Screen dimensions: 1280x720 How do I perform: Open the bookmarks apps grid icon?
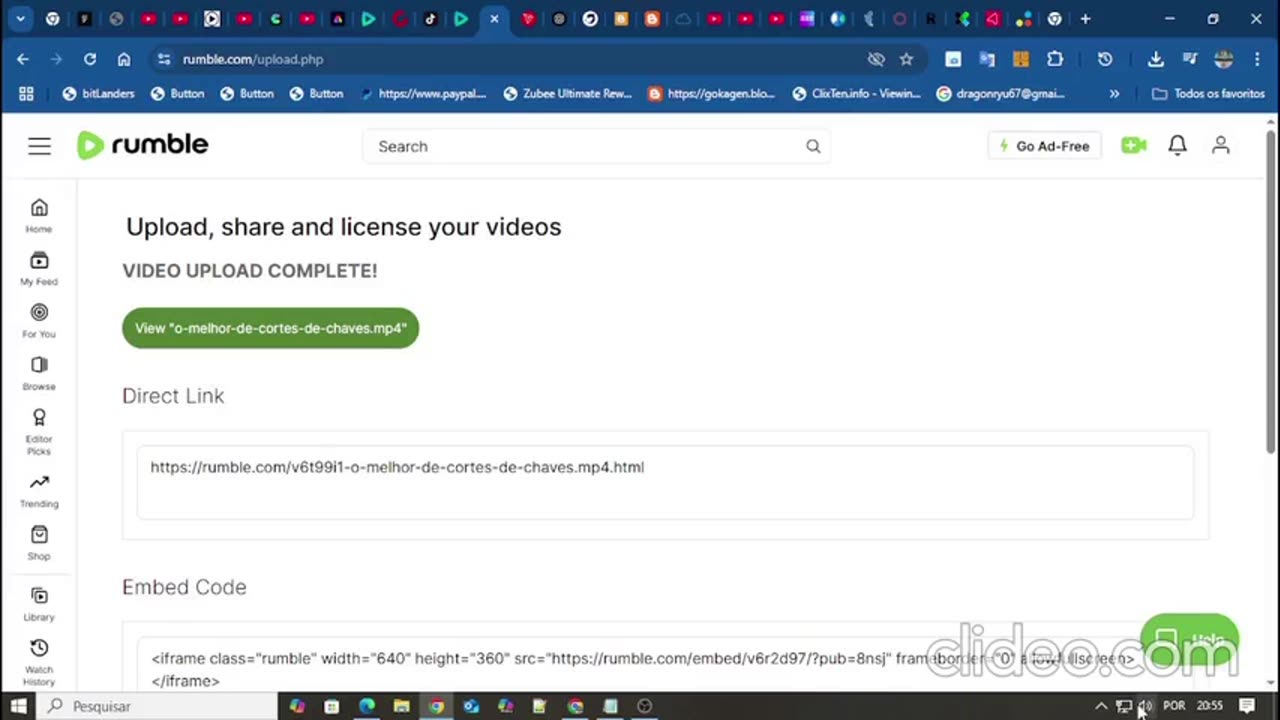pyautogui.click(x=26, y=93)
